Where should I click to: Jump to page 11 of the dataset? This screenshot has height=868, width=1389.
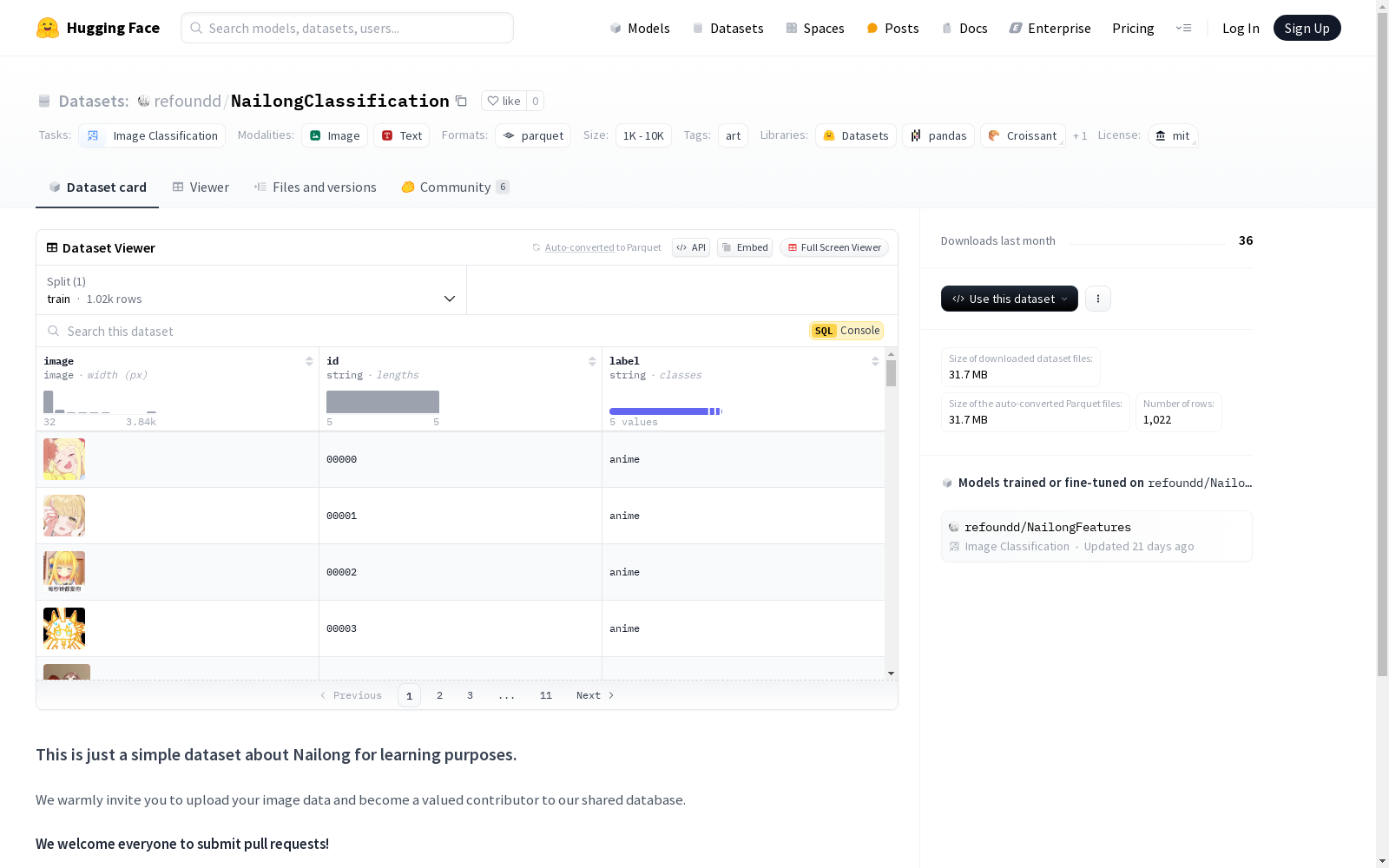546,695
